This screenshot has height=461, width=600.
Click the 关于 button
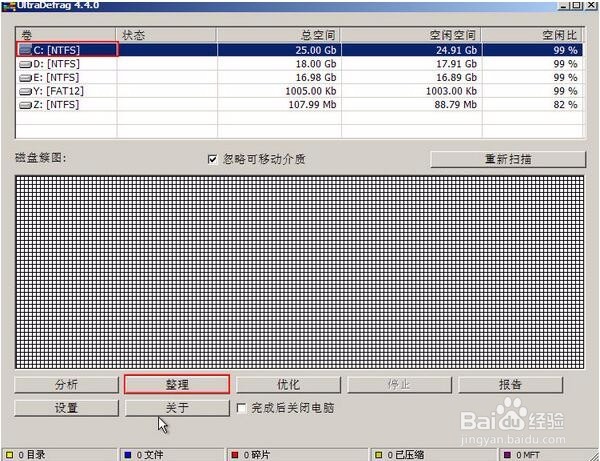[x=177, y=408]
